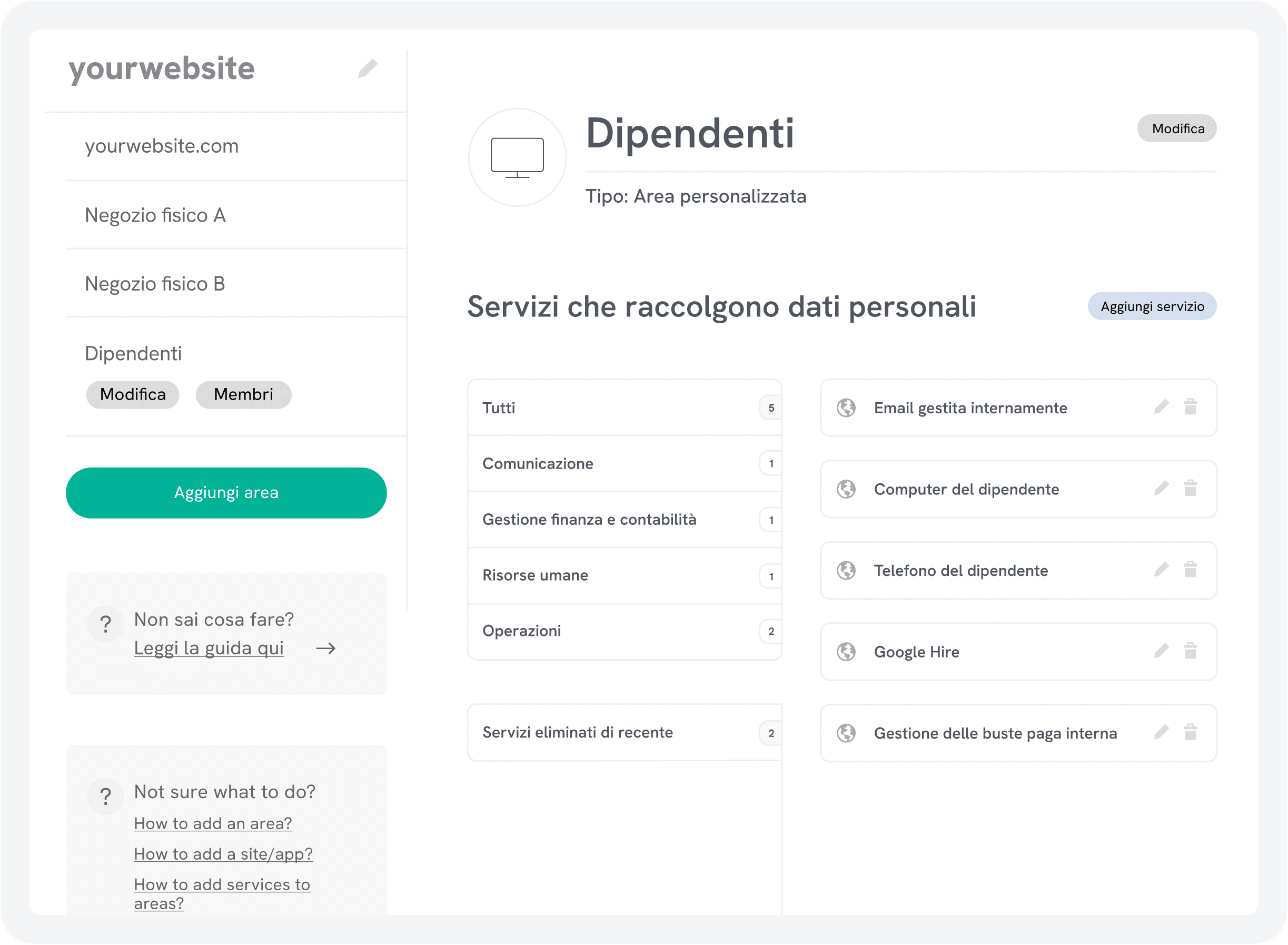Edit the Google Hire service
Screen dimensions: 1288x945
point(1161,650)
